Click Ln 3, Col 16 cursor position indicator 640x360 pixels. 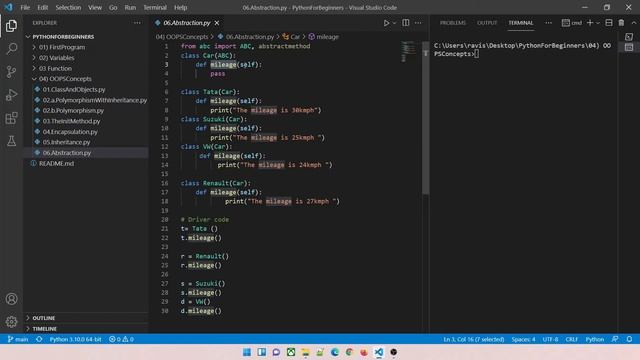pos(473,339)
